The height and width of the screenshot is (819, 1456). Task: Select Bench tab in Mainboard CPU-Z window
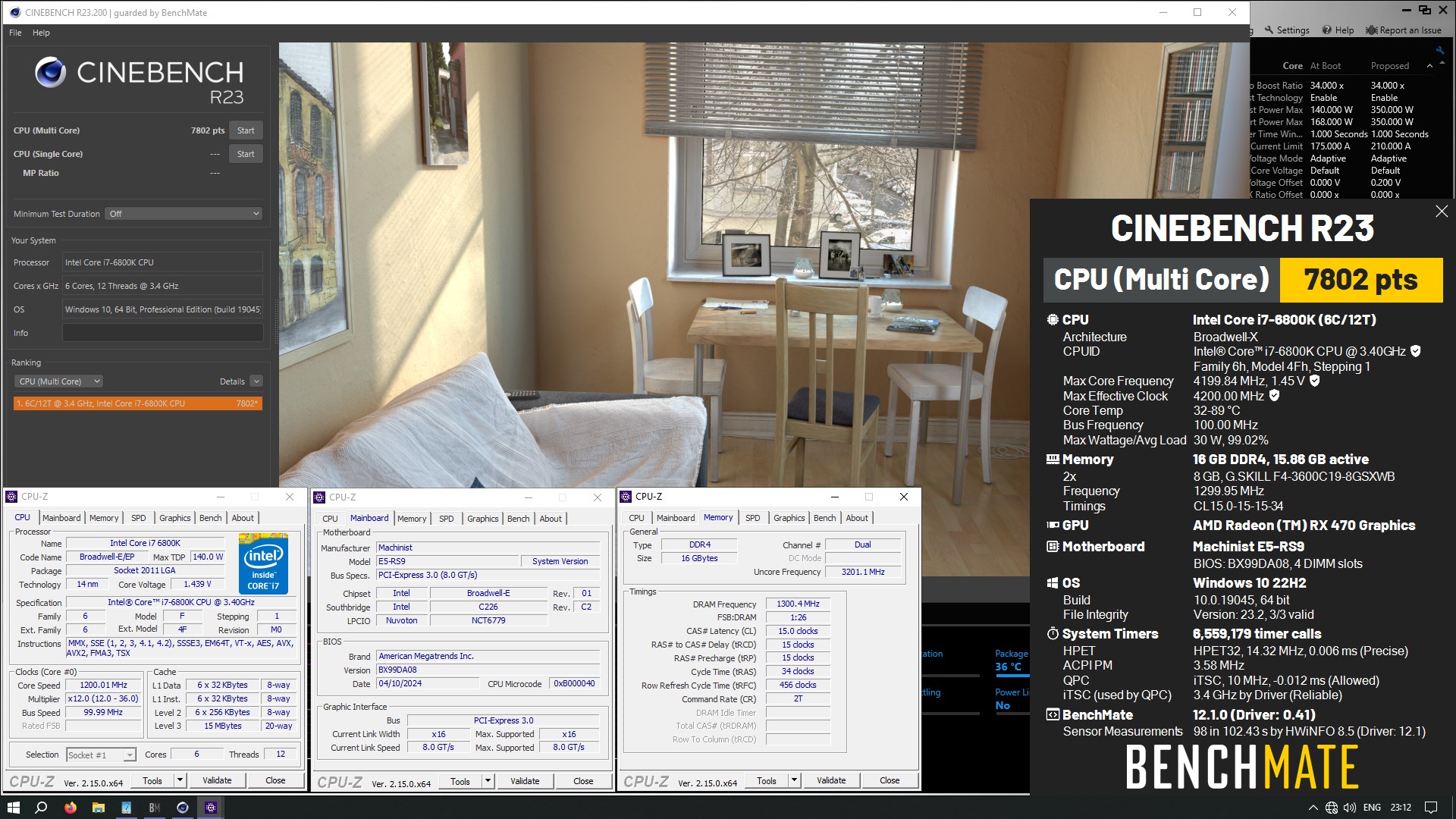pyautogui.click(x=519, y=519)
